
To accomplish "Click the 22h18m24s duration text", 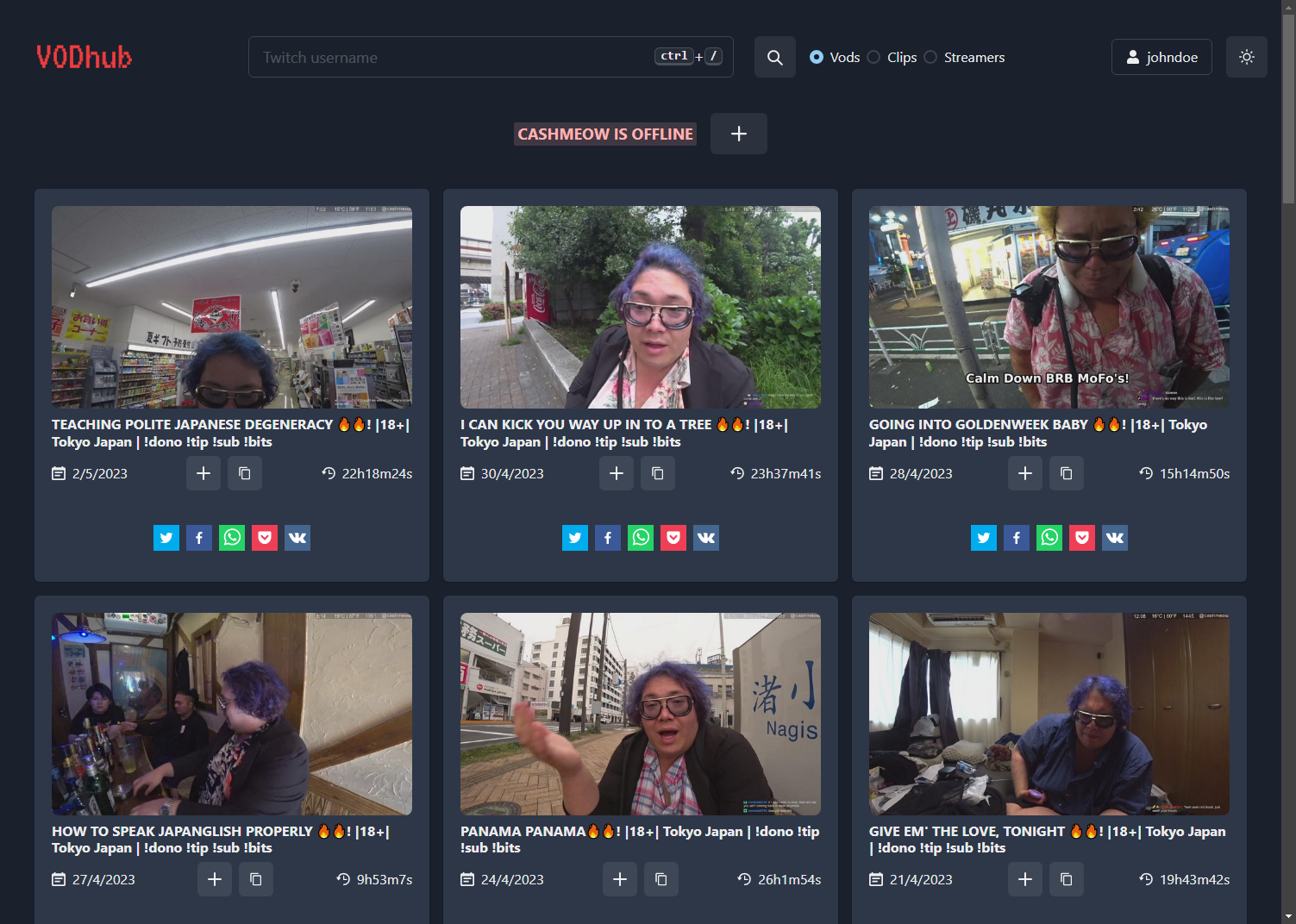I will pyautogui.click(x=377, y=473).
